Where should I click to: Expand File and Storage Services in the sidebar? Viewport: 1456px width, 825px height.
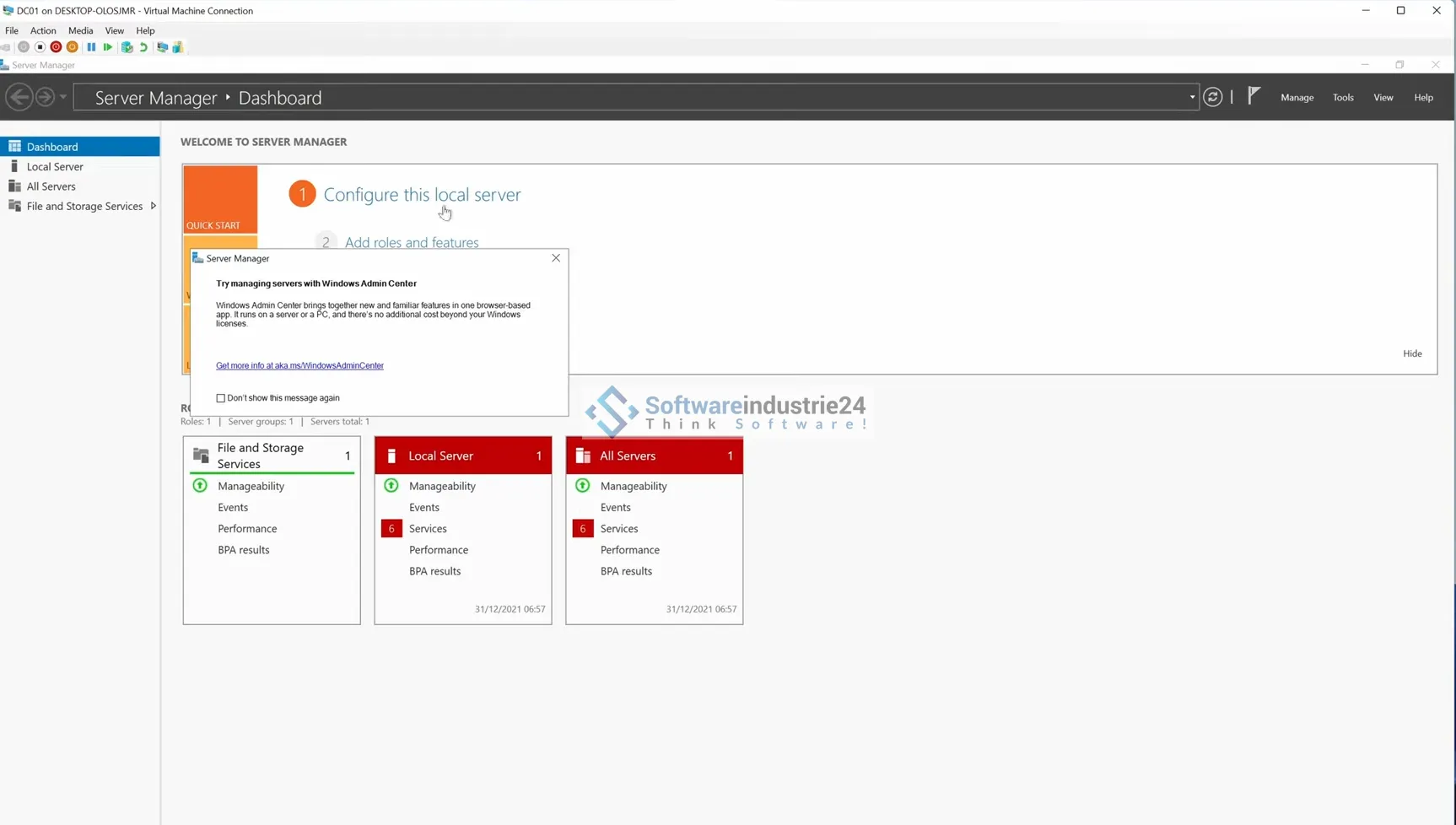coord(153,206)
